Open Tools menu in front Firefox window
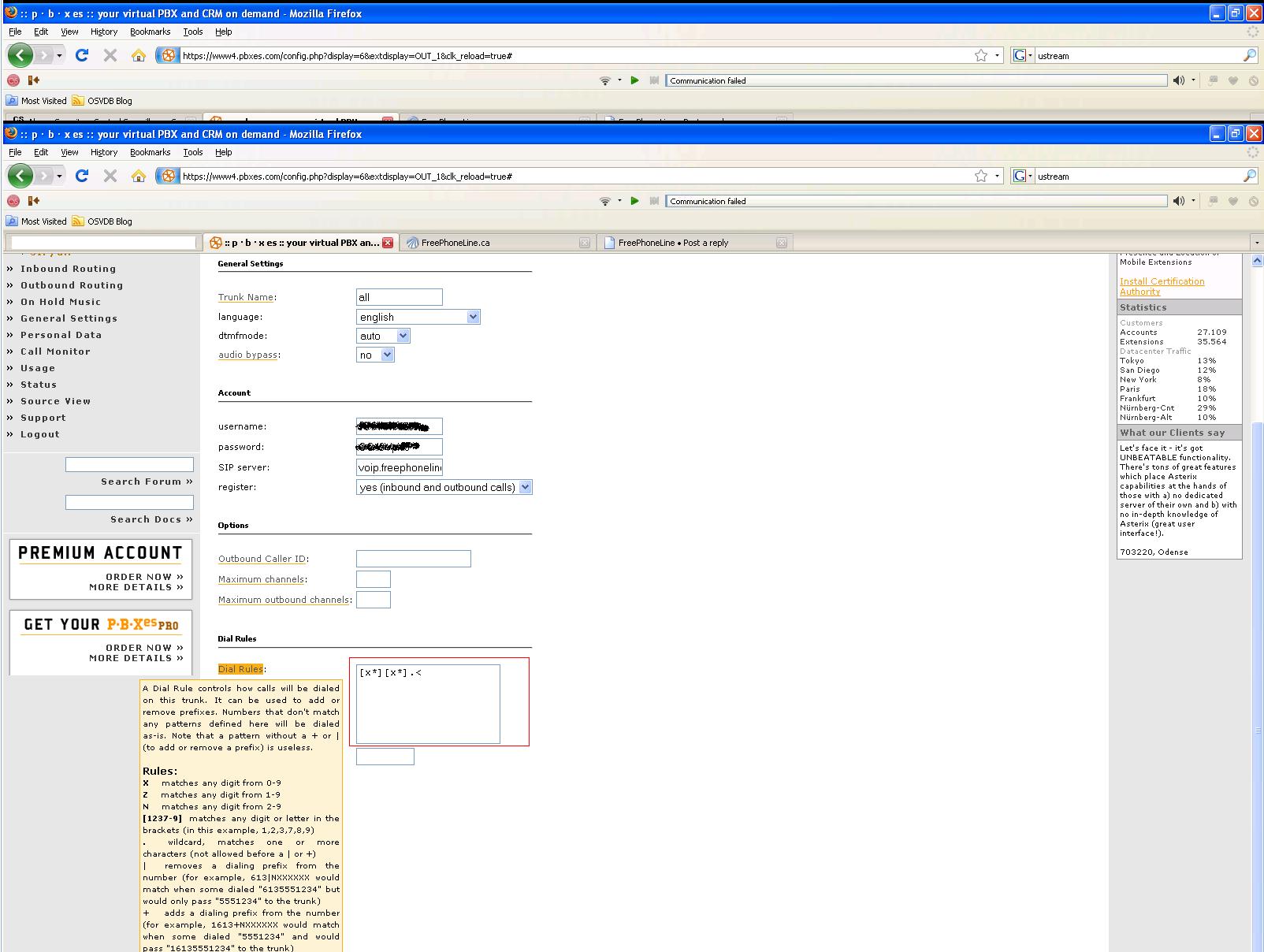This screenshot has height=952, width=1264. coord(193,152)
